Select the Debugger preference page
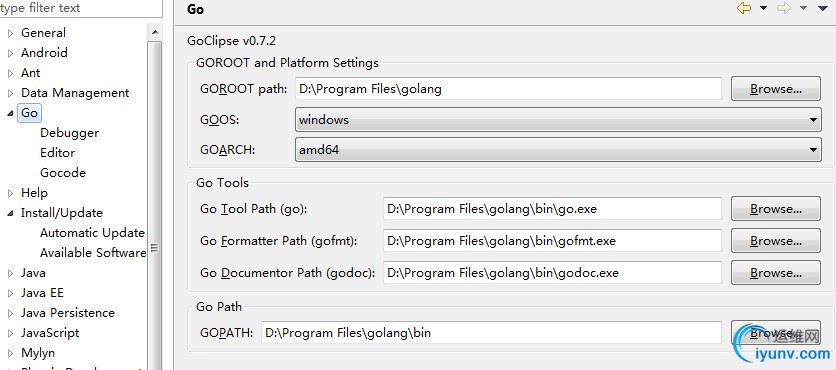Image resolution: width=836 pixels, height=370 pixels. (x=69, y=133)
